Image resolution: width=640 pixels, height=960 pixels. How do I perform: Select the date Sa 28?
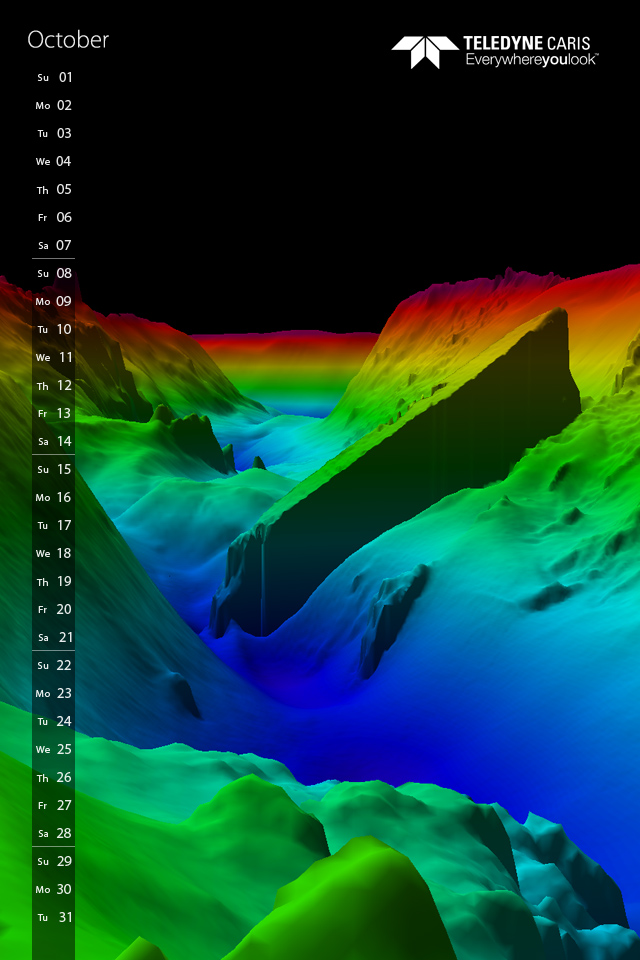[x=55, y=833]
